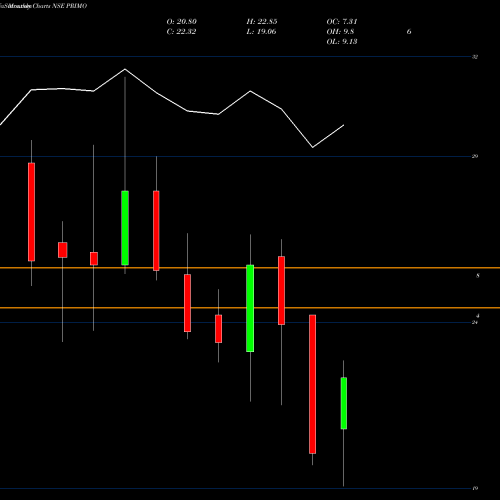
Task: Click the 'O: 20.80' open price value
Action: [182, 22]
